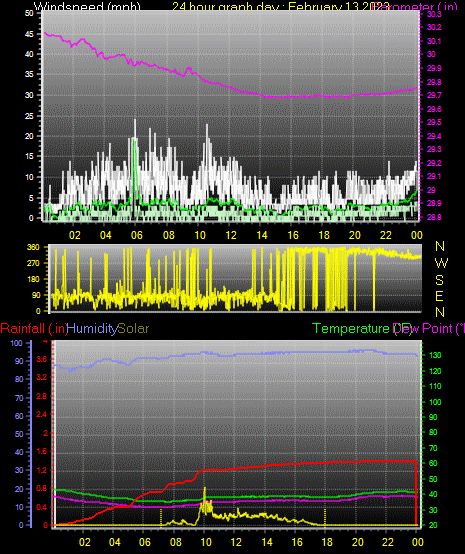
Task: Click green temperature axis value "130"
Action: (x=435, y=355)
